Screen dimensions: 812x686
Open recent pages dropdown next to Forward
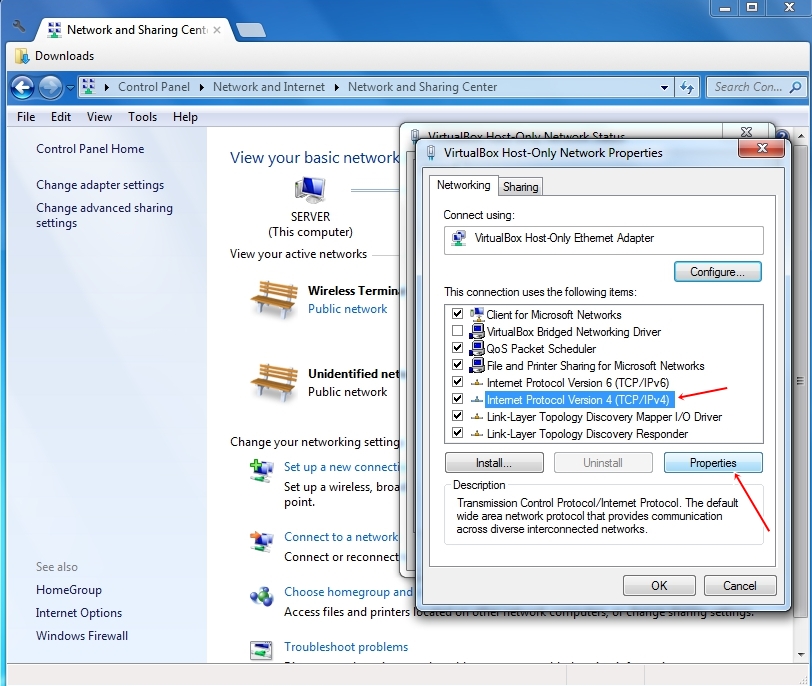(70, 87)
